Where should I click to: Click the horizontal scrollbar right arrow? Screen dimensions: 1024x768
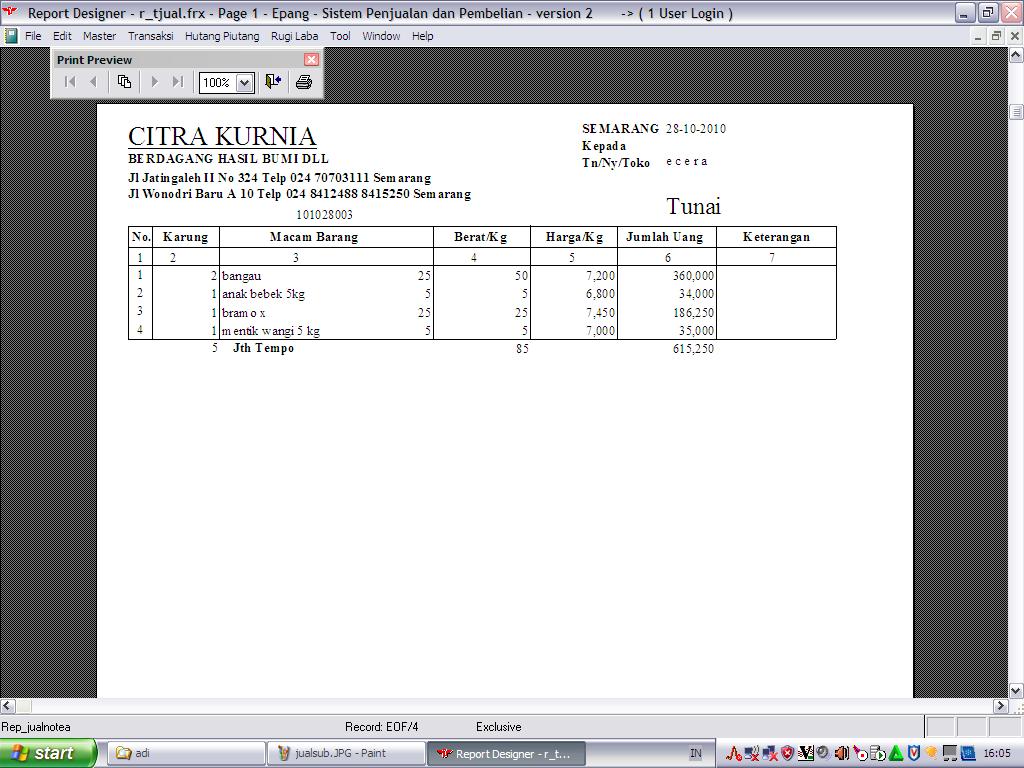click(999, 706)
